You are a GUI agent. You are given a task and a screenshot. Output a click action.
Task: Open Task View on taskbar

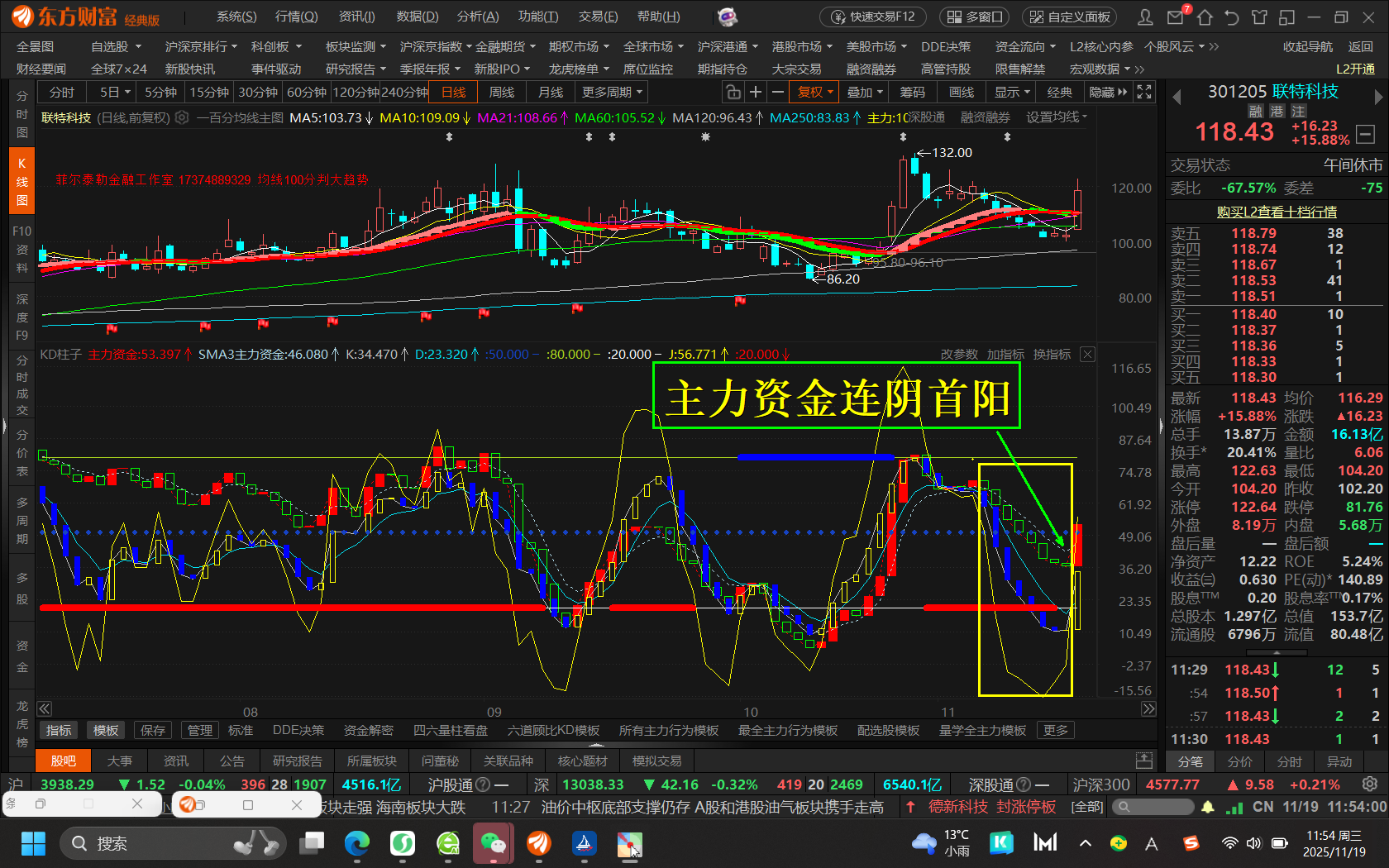[312, 843]
